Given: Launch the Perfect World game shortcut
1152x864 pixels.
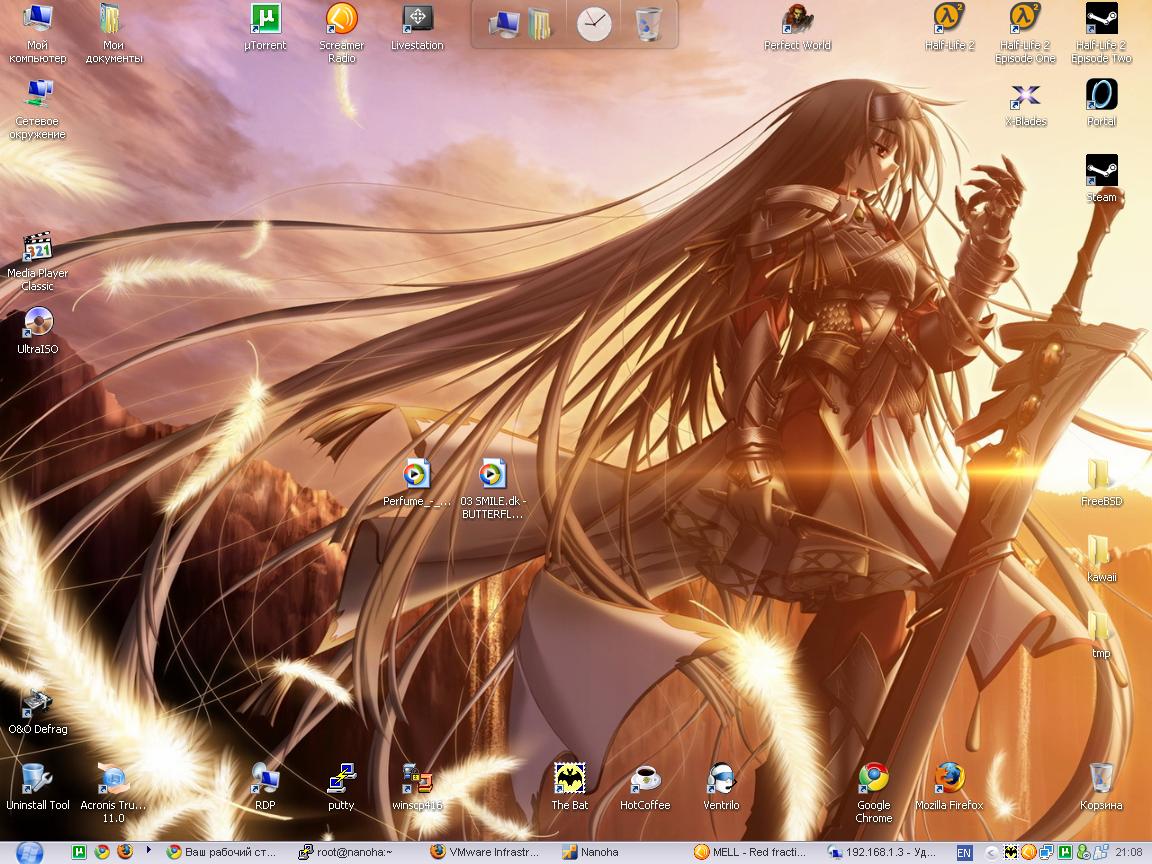Looking at the screenshot, I should coord(797,27).
